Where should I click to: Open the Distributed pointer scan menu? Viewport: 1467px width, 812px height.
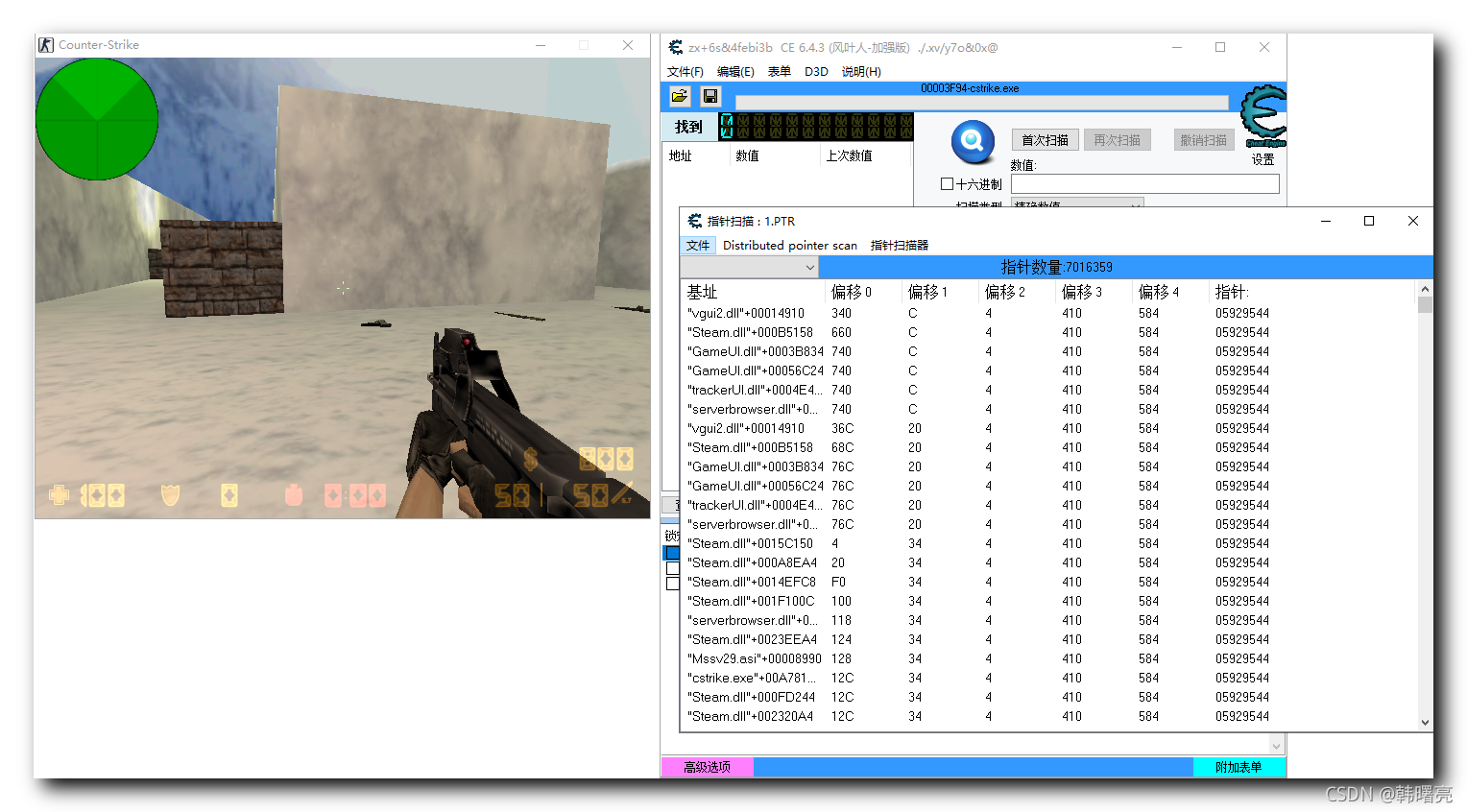coord(789,246)
